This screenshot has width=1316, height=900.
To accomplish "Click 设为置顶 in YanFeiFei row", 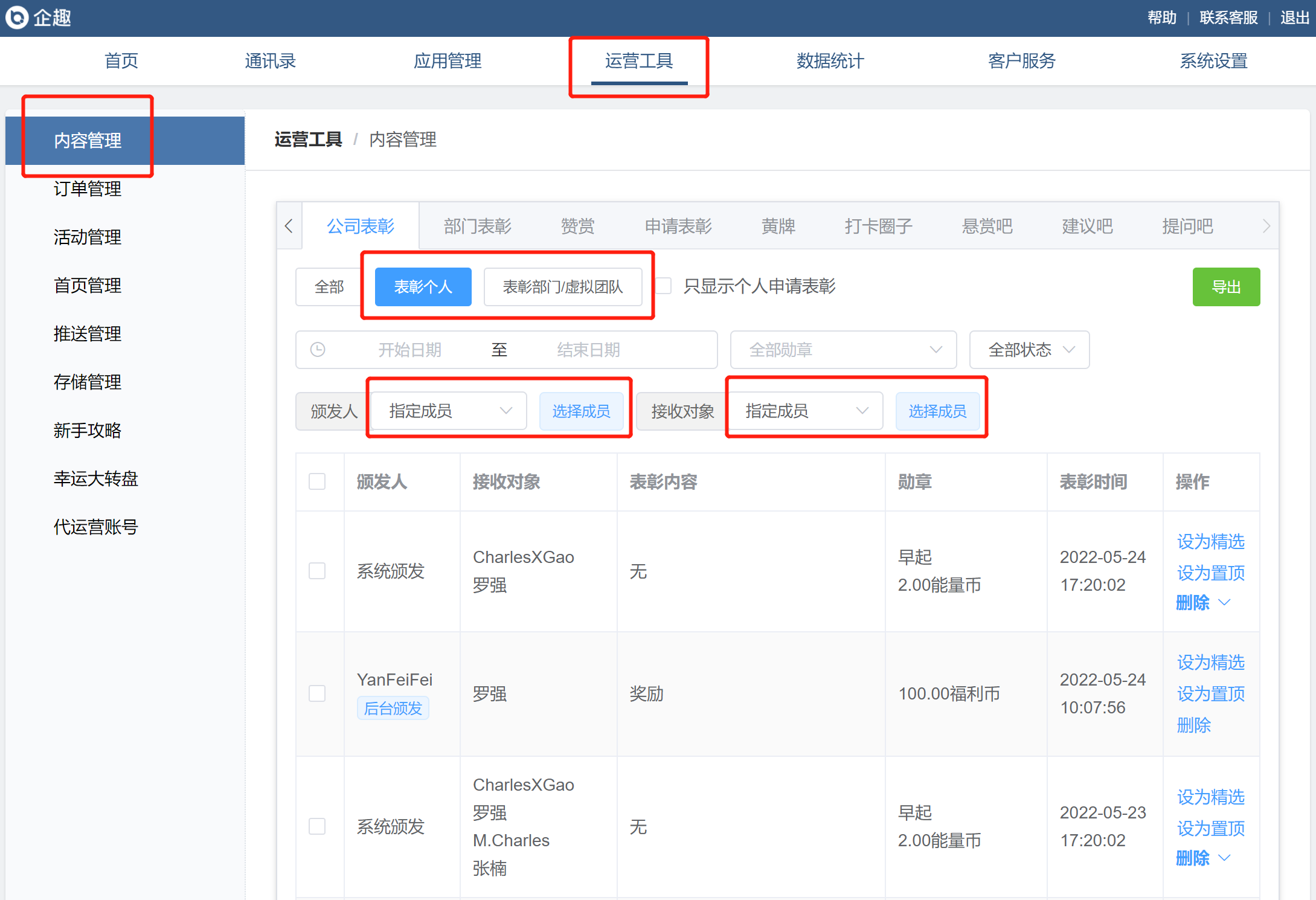I will click(x=1211, y=693).
